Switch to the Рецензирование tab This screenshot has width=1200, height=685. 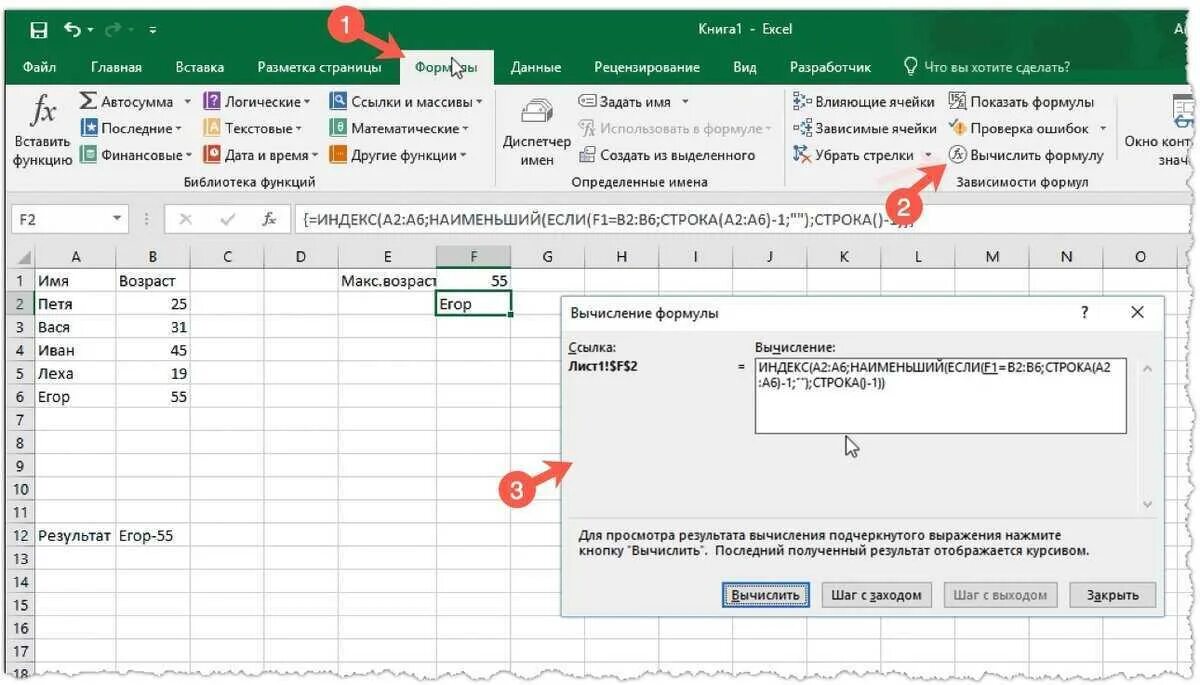[647, 67]
